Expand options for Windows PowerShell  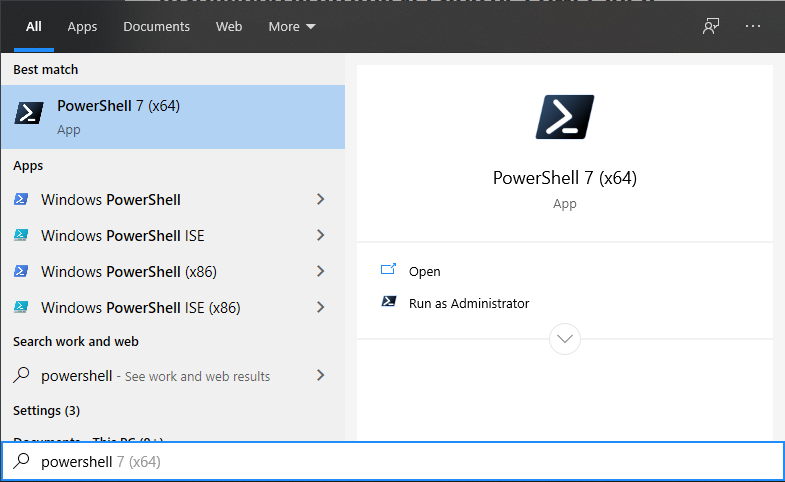[x=320, y=199]
